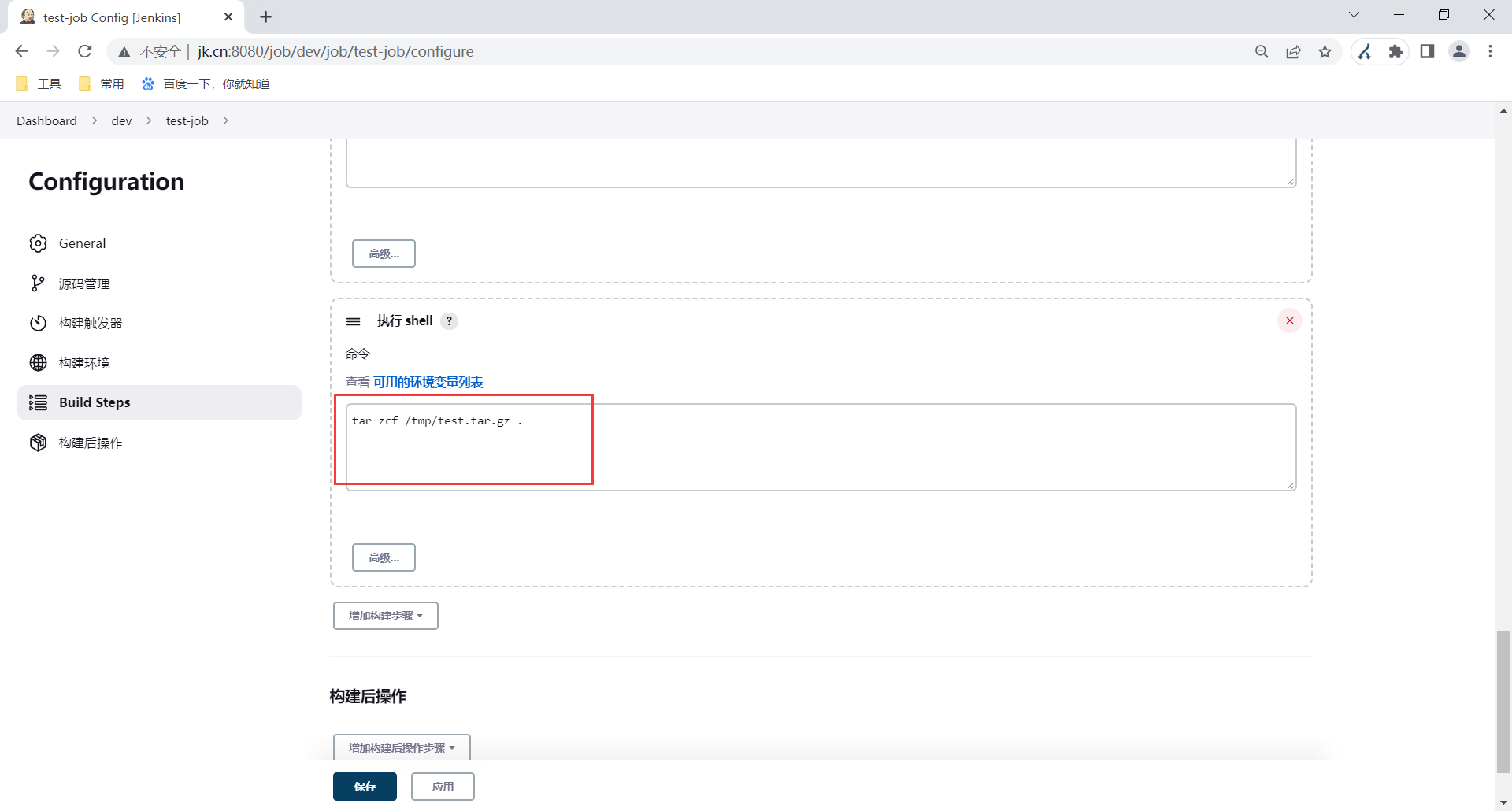Click the not-secure warning icon
1512x811 pixels.
point(124,52)
